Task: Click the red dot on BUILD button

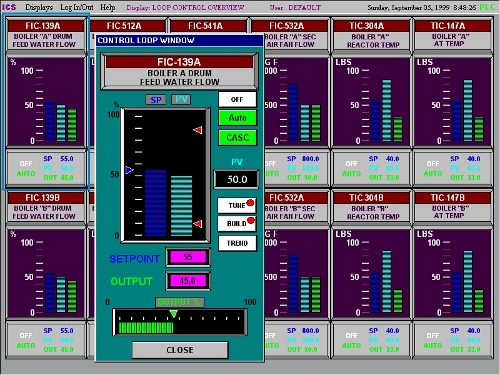Action: pyautogui.click(x=251, y=220)
